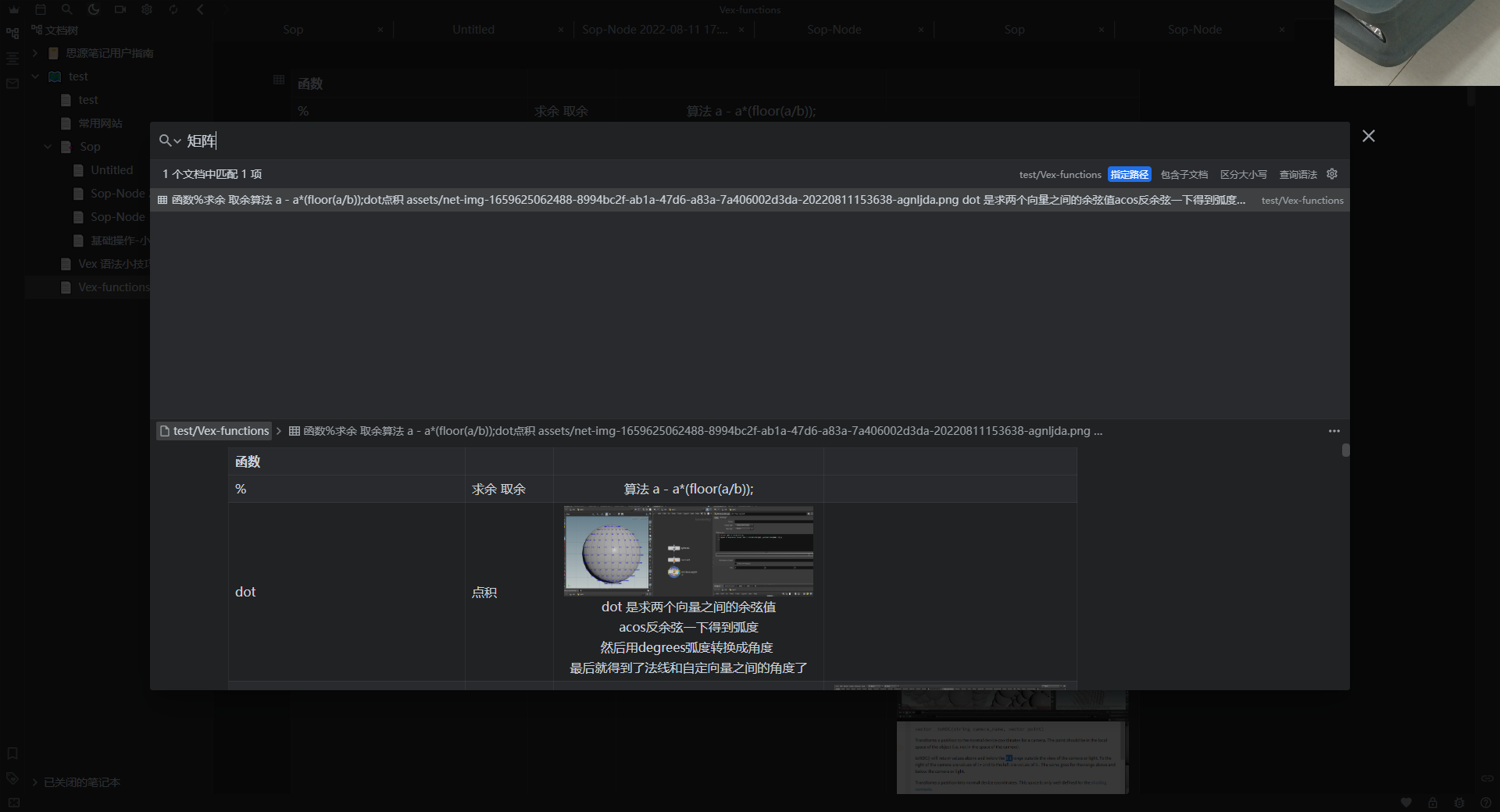This screenshot has height=812, width=1500.
Task: Open settings gear in the top toolbar
Action: (147, 9)
